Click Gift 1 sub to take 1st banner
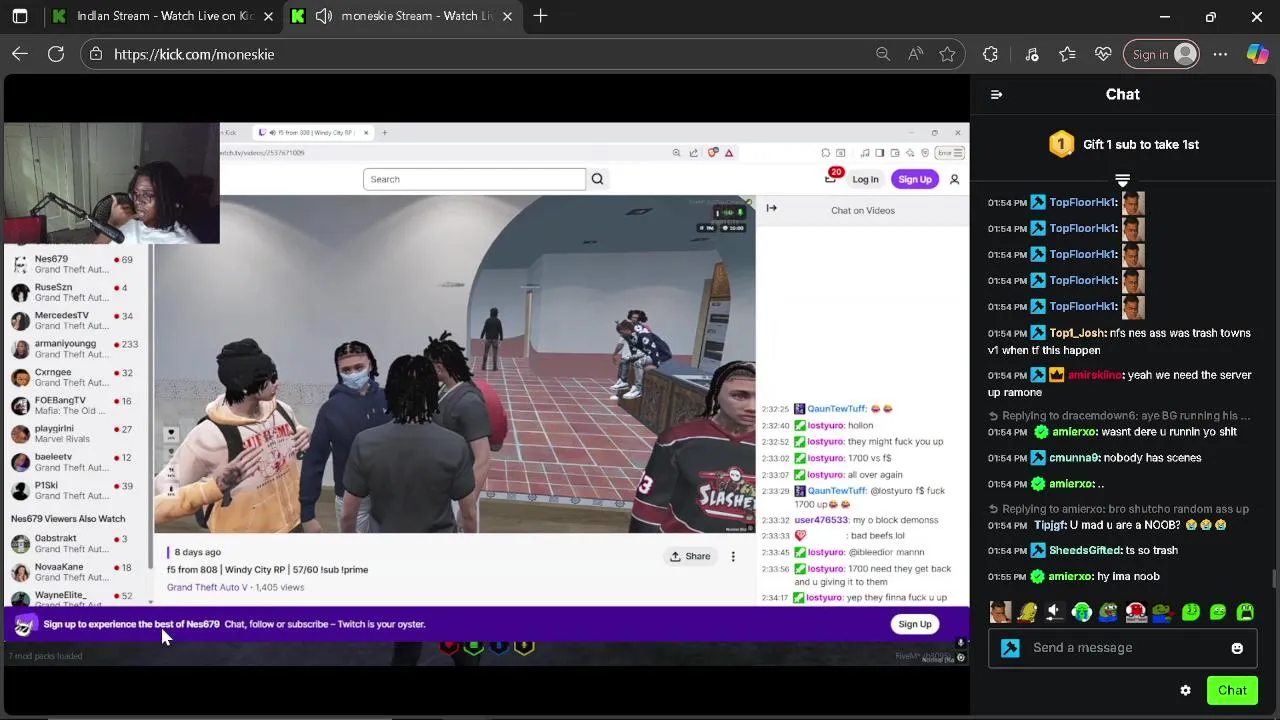This screenshot has width=1280, height=720. click(1123, 144)
